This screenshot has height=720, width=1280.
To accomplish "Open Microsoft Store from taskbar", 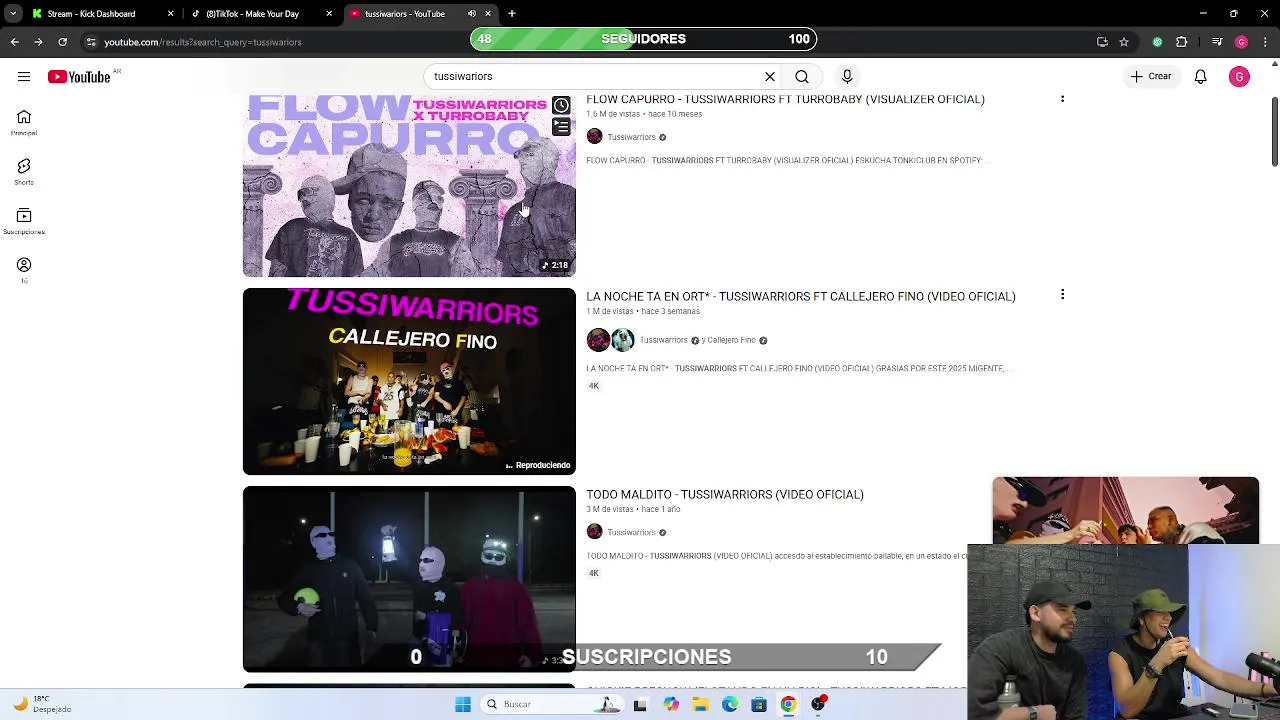I will pyautogui.click(x=759, y=704).
